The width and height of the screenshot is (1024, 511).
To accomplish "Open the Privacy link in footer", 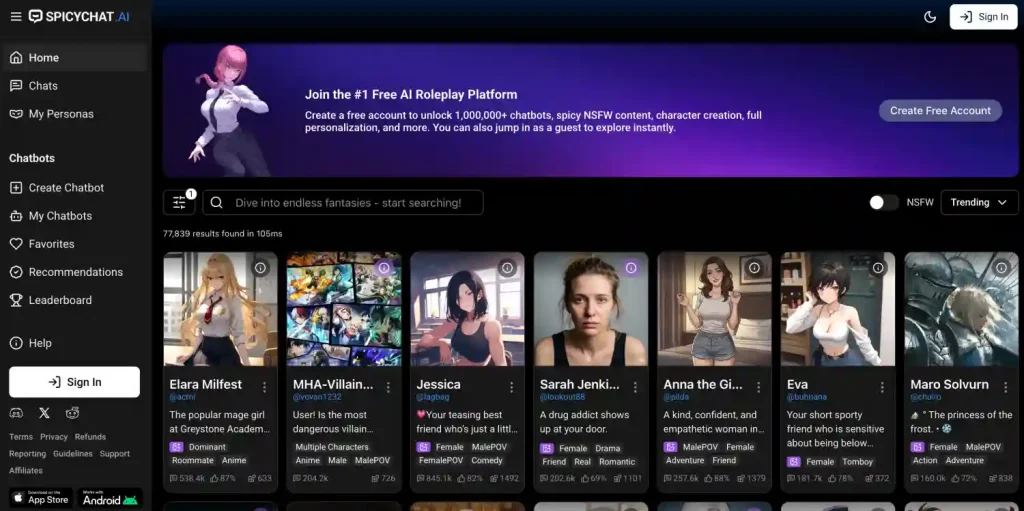I will [x=54, y=437].
